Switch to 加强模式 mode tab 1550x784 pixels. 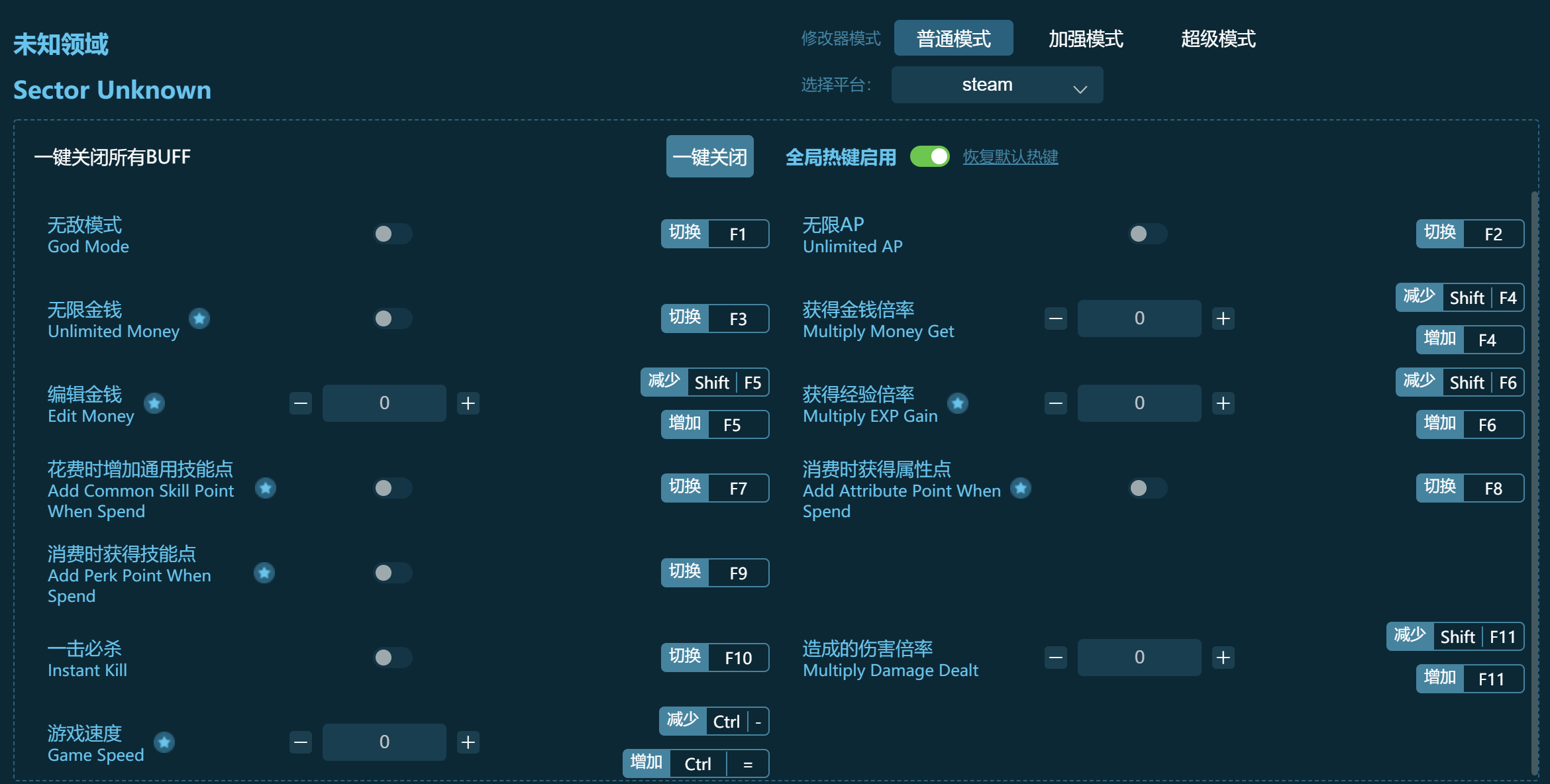point(1085,39)
